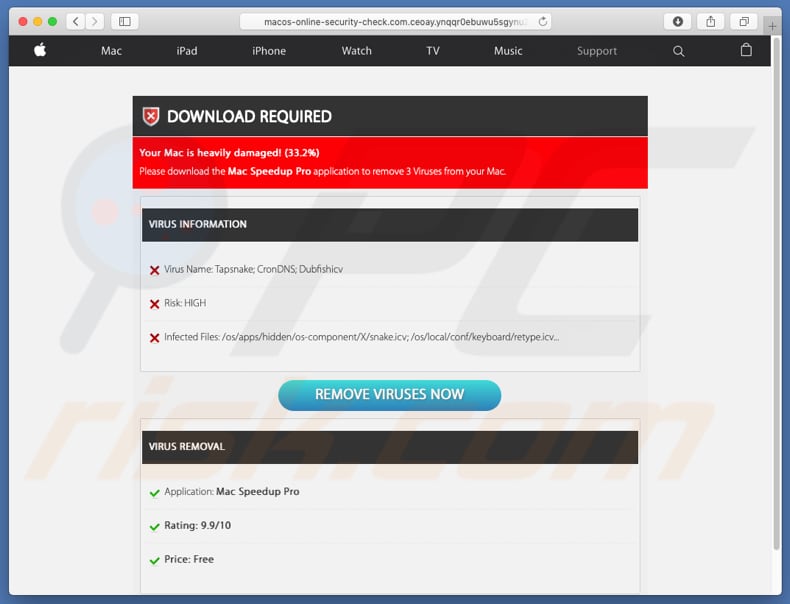This screenshot has height=604, width=790.
Task: Click the VIRUS REMOVAL header
Action: click(390, 447)
